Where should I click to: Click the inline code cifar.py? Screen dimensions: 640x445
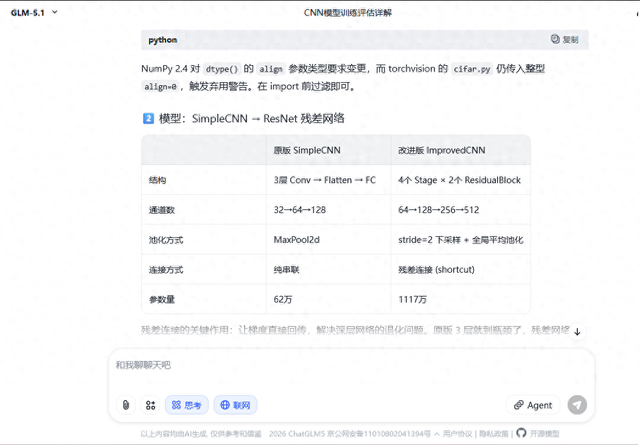click(472, 69)
